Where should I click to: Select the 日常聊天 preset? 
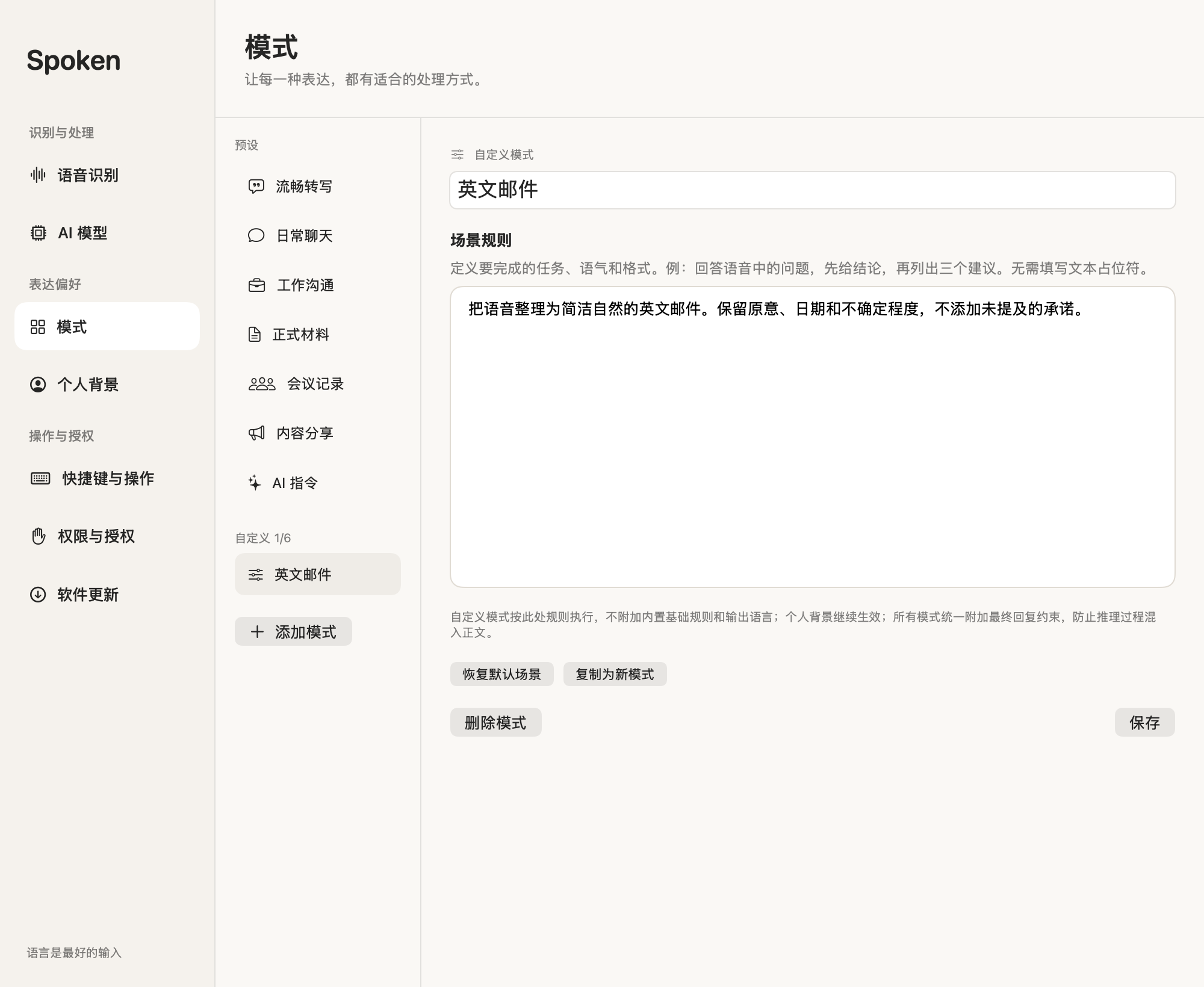[x=318, y=236]
